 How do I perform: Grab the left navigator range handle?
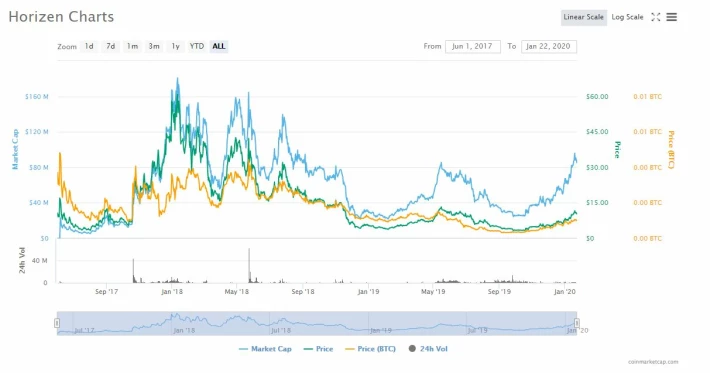point(57,323)
